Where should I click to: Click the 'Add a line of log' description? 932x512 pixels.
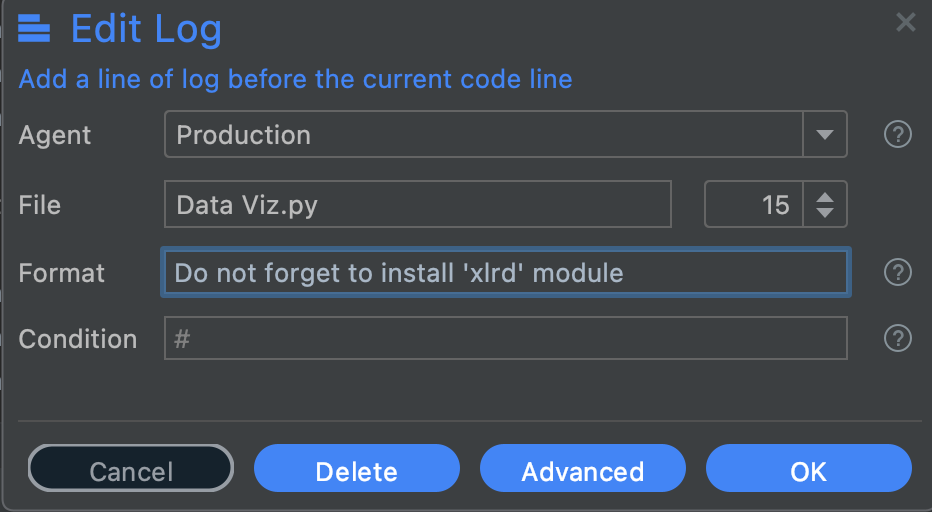[x=295, y=79]
